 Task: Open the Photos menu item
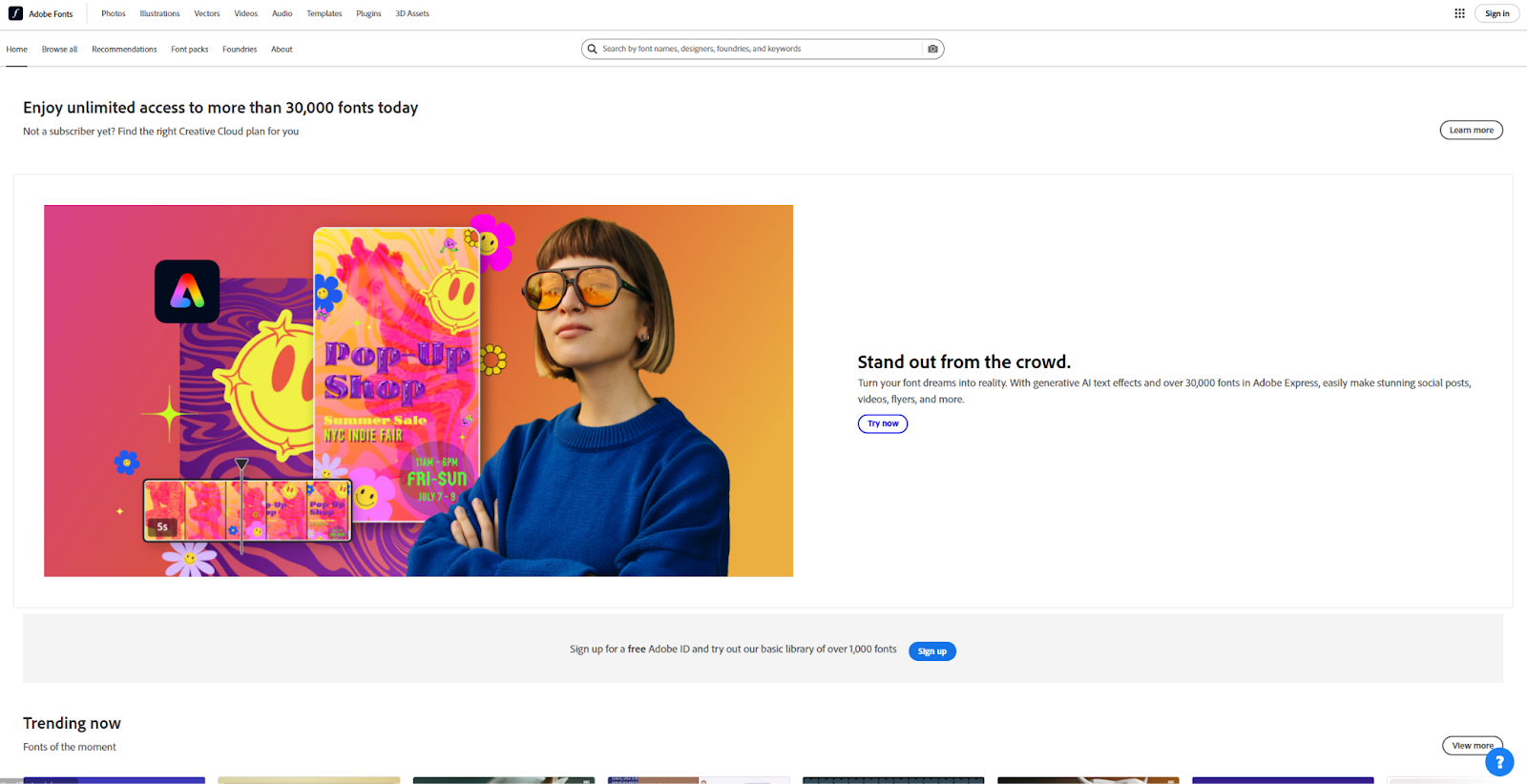tap(114, 13)
